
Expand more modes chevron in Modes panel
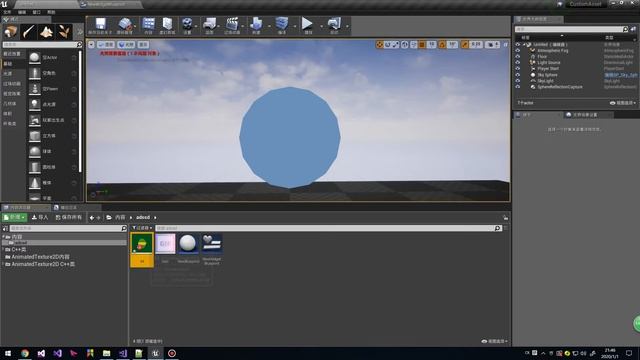pos(79,32)
